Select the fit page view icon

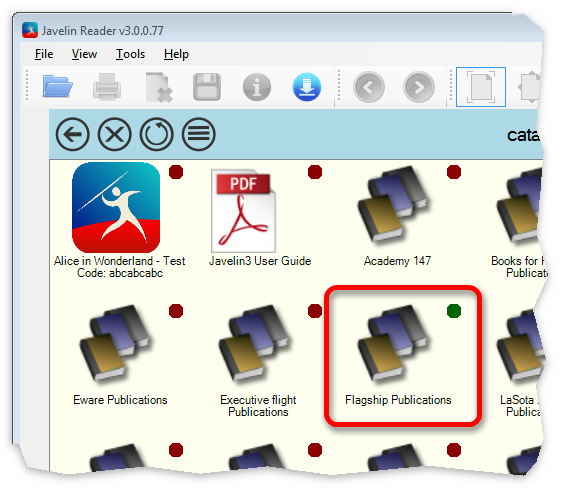(x=481, y=87)
